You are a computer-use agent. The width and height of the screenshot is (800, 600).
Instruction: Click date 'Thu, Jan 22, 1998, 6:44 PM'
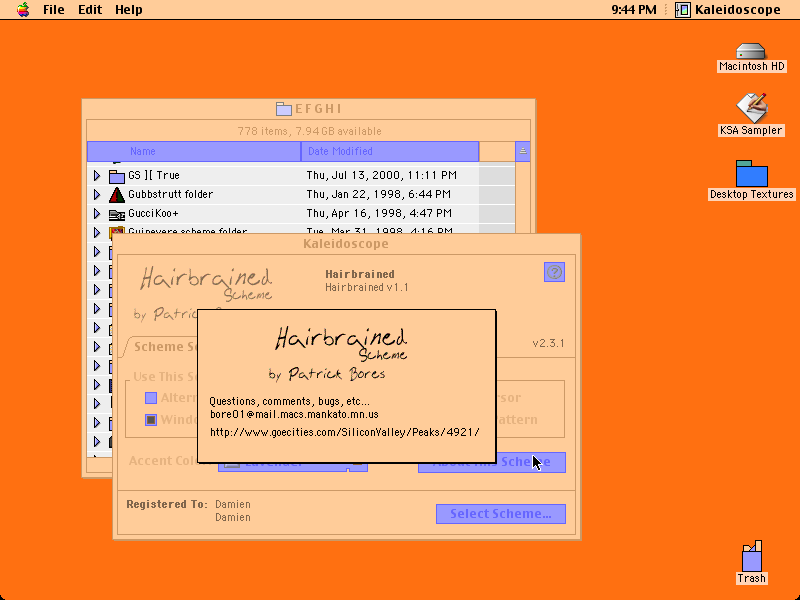tap(378, 194)
